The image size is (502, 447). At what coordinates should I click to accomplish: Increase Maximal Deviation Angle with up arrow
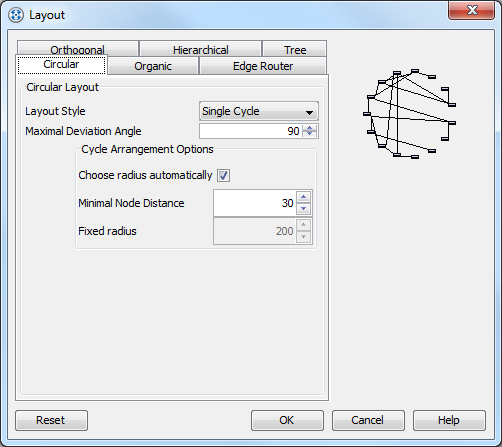[x=310, y=128]
